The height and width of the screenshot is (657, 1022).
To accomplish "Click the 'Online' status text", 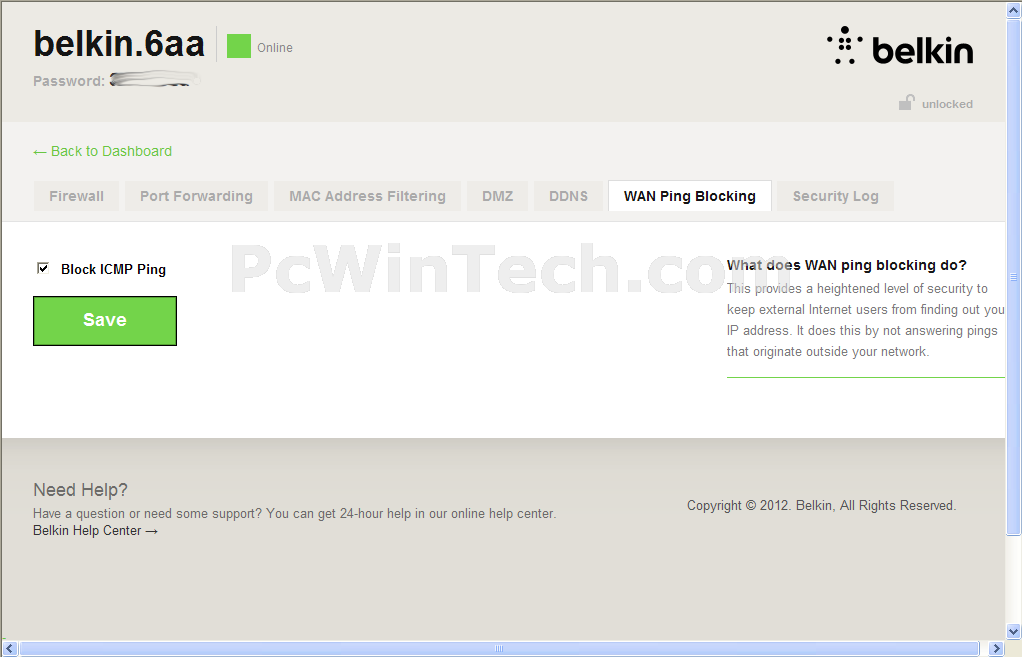I will pos(275,48).
